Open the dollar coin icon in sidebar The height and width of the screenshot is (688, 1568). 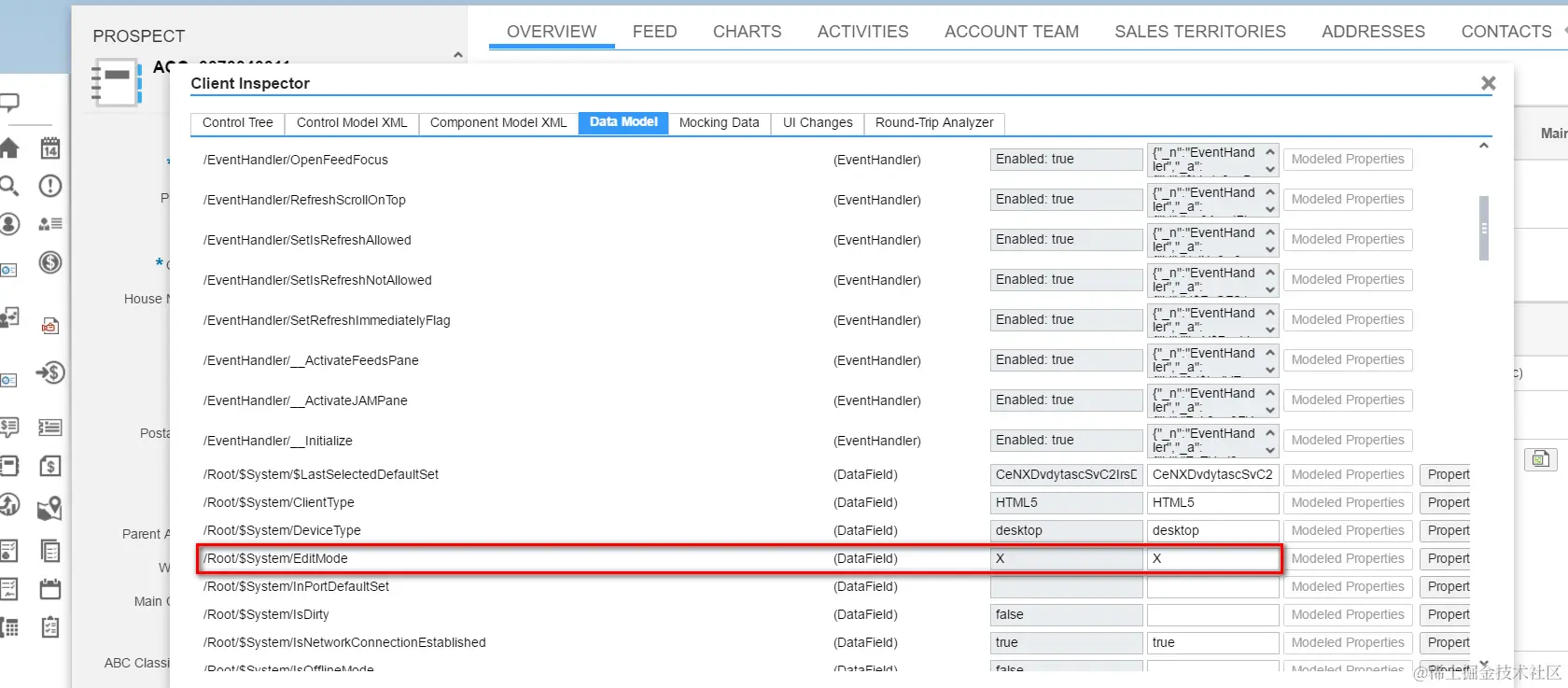[x=50, y=262]
